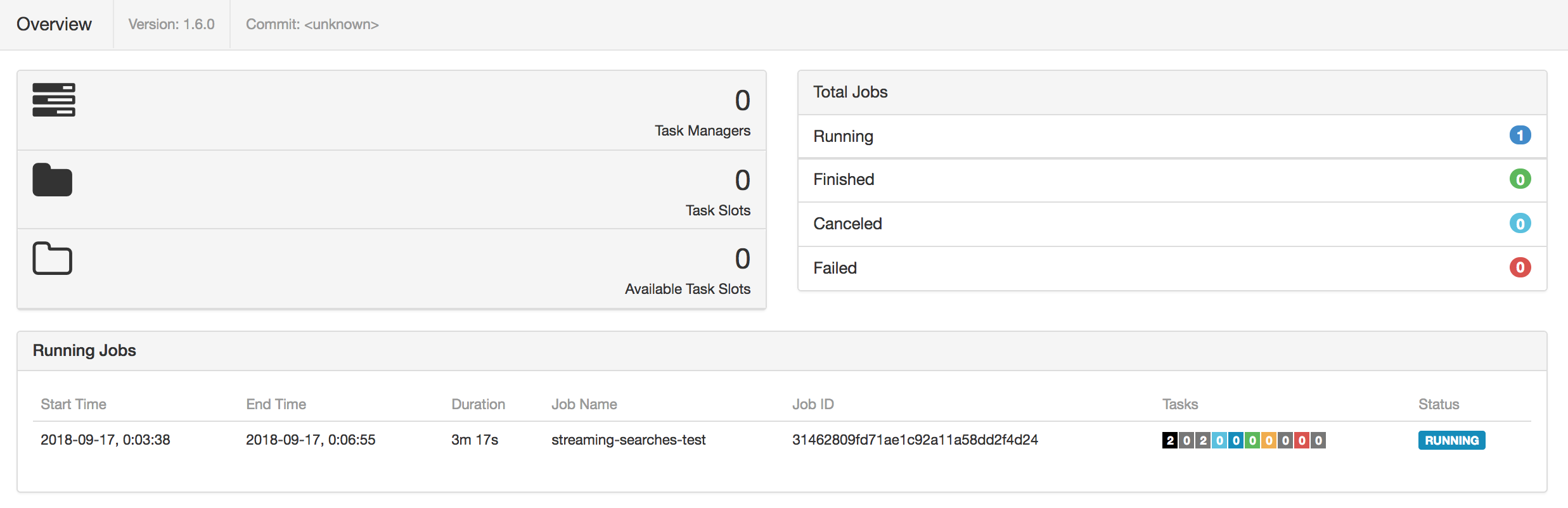Click the green task count box

tap(1252, 440)
